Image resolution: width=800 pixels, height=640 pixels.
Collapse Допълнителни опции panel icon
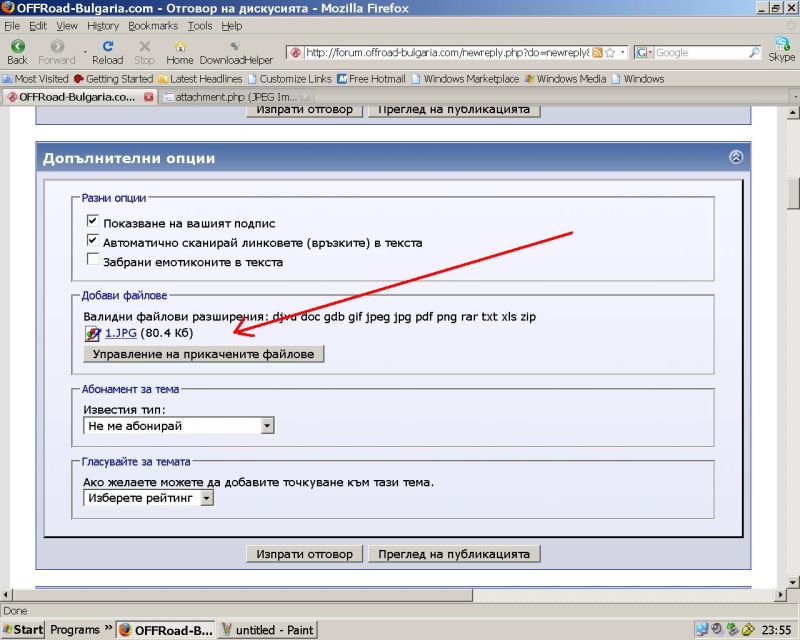[736, 157]
